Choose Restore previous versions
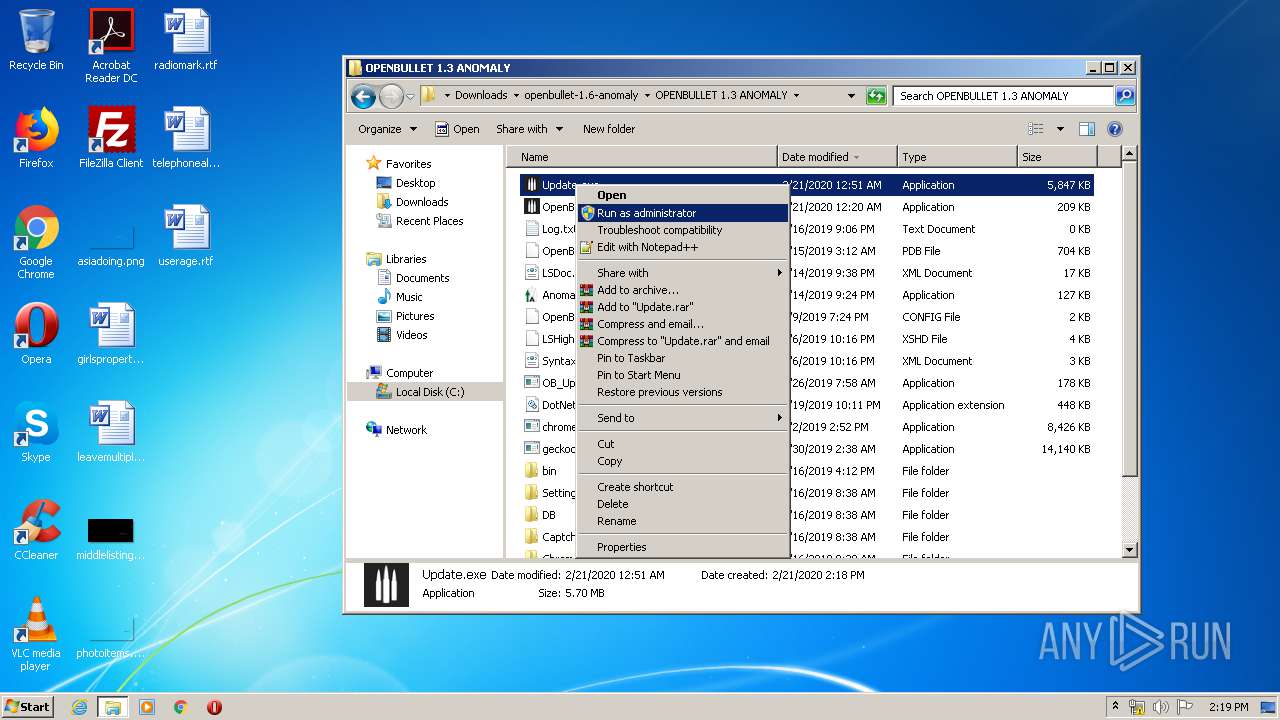This screenshot has height=720, width=1280. tap(684, 392)
